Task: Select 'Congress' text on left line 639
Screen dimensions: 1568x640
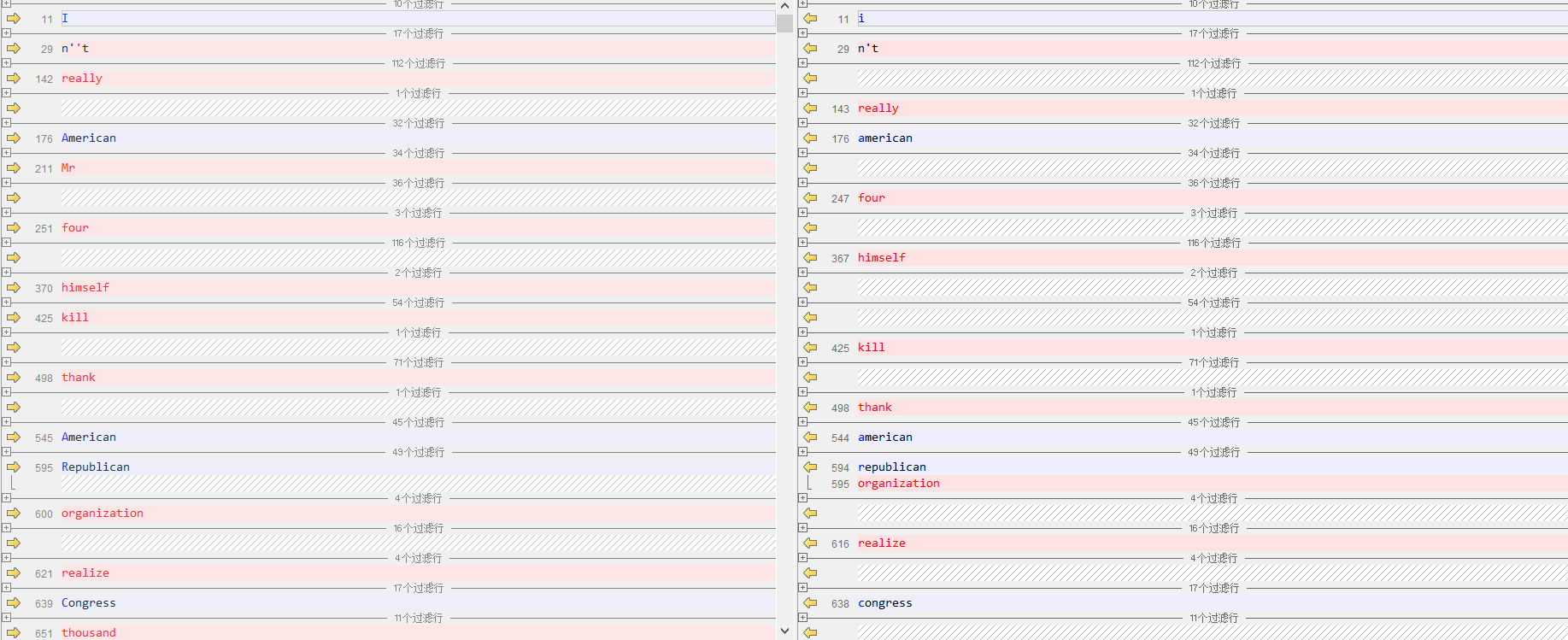Action: tap(89, 603)
